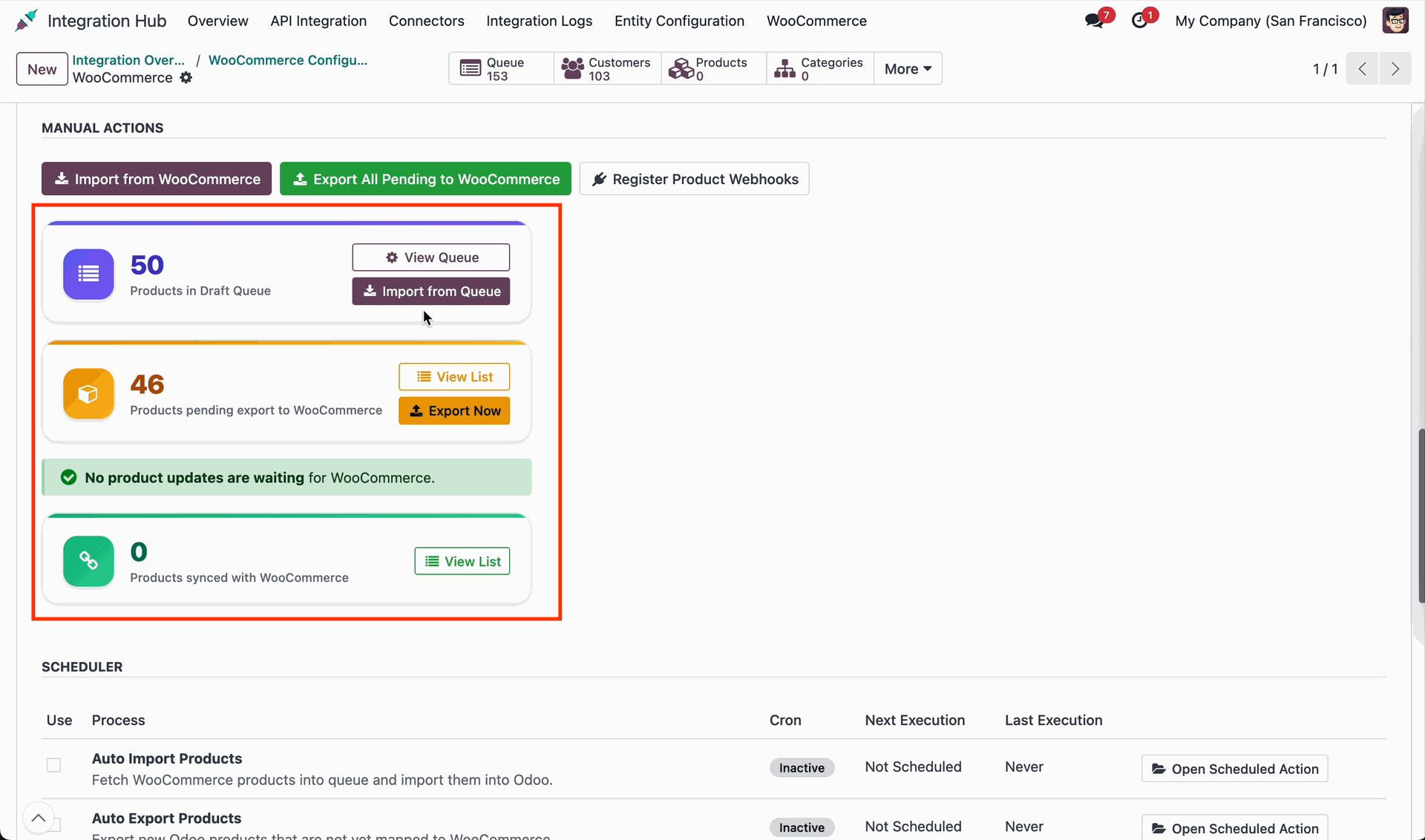Viewport: 1425px width, 840px height.
Task: Tick the Auto Export Products checkbox
Action: click(x=53, y=824)
